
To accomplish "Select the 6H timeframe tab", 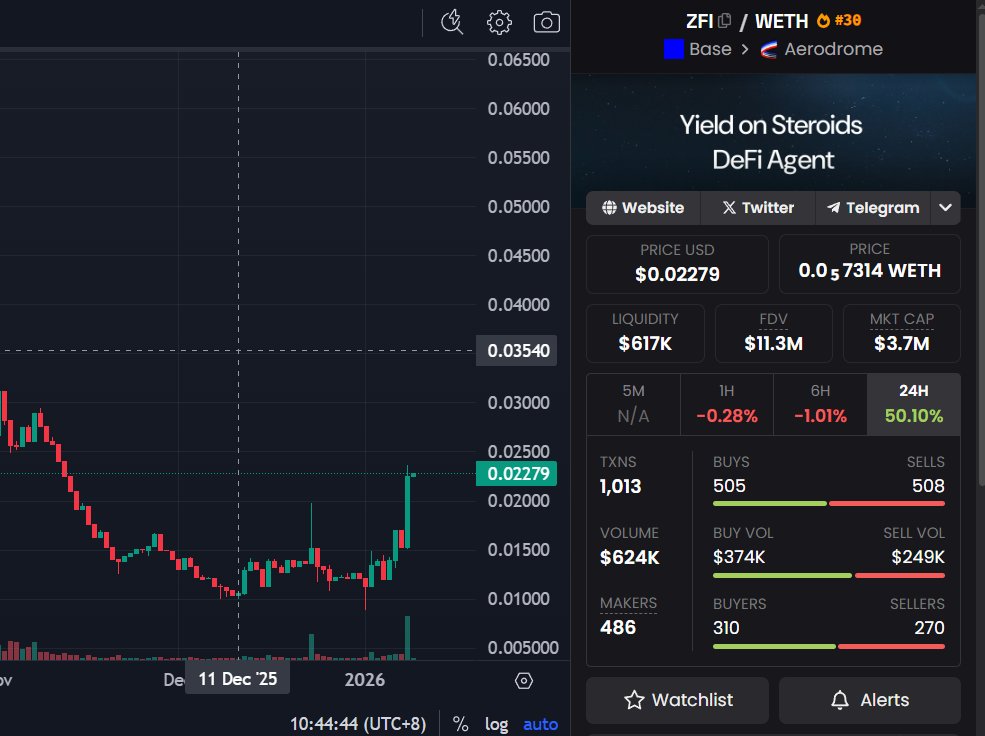I will (x=820, y=404).
